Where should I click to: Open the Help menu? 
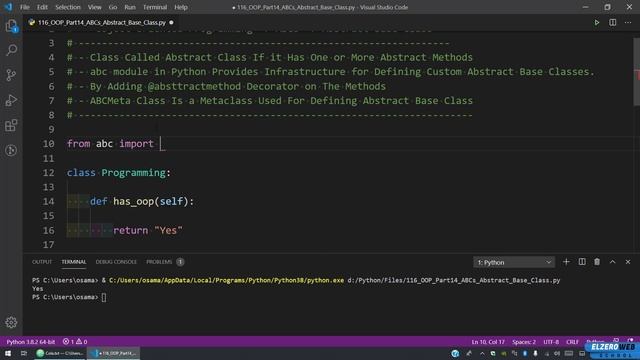point(181,7)
